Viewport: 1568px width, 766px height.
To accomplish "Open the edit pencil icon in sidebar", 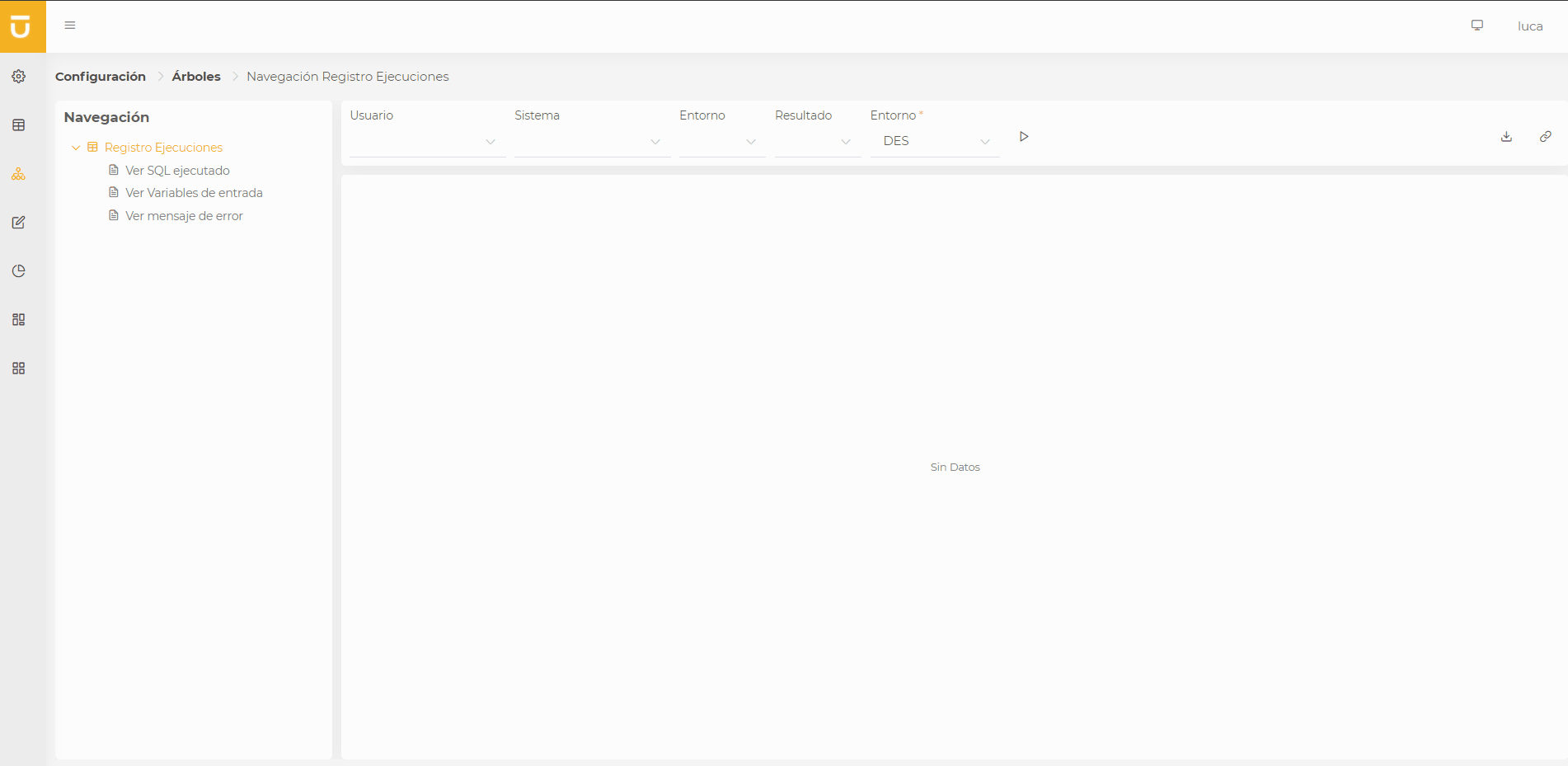I will 19,223.
